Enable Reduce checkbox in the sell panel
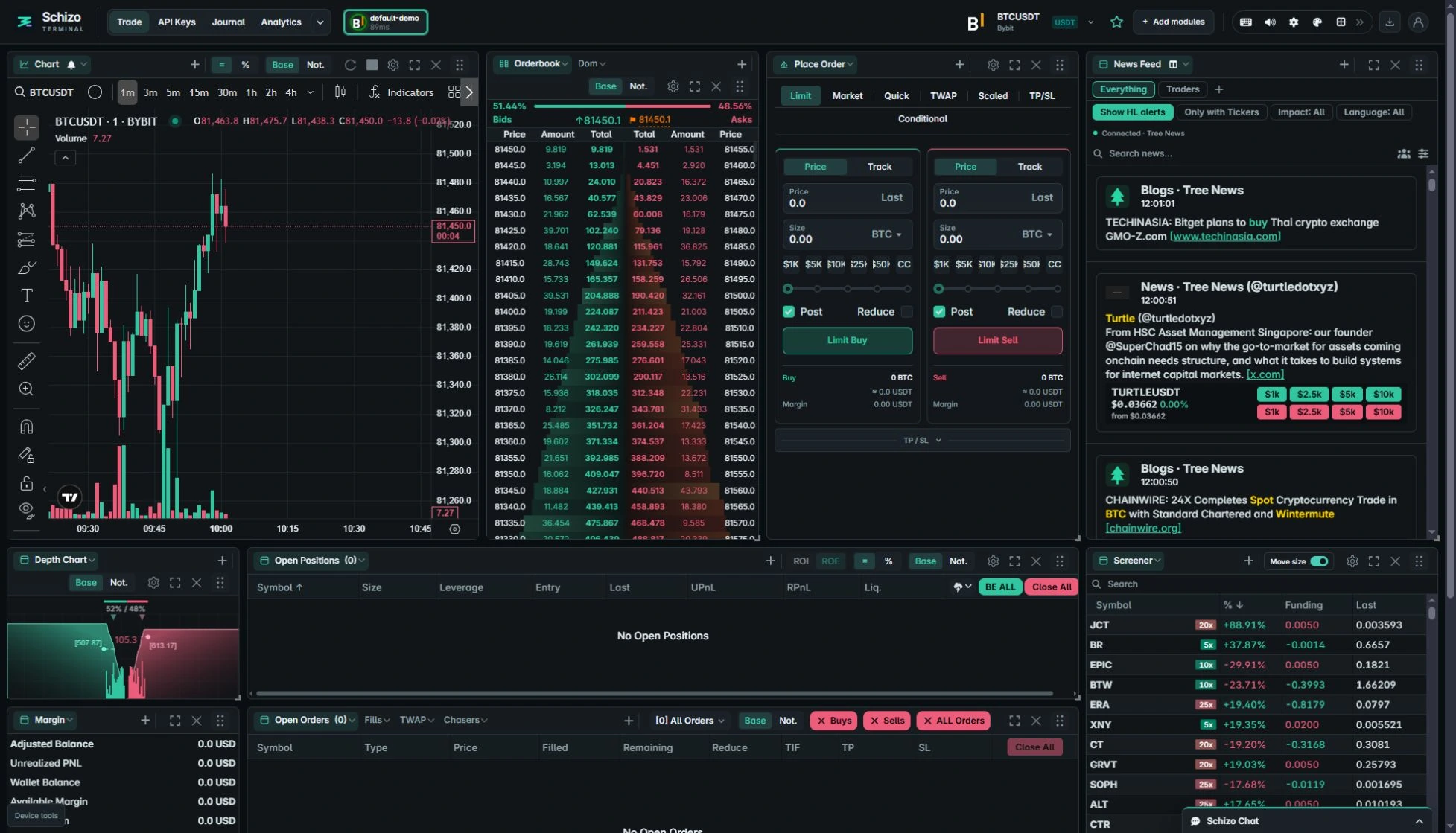Viewport: 1456px width, 833px height. tap(1057, 312)
